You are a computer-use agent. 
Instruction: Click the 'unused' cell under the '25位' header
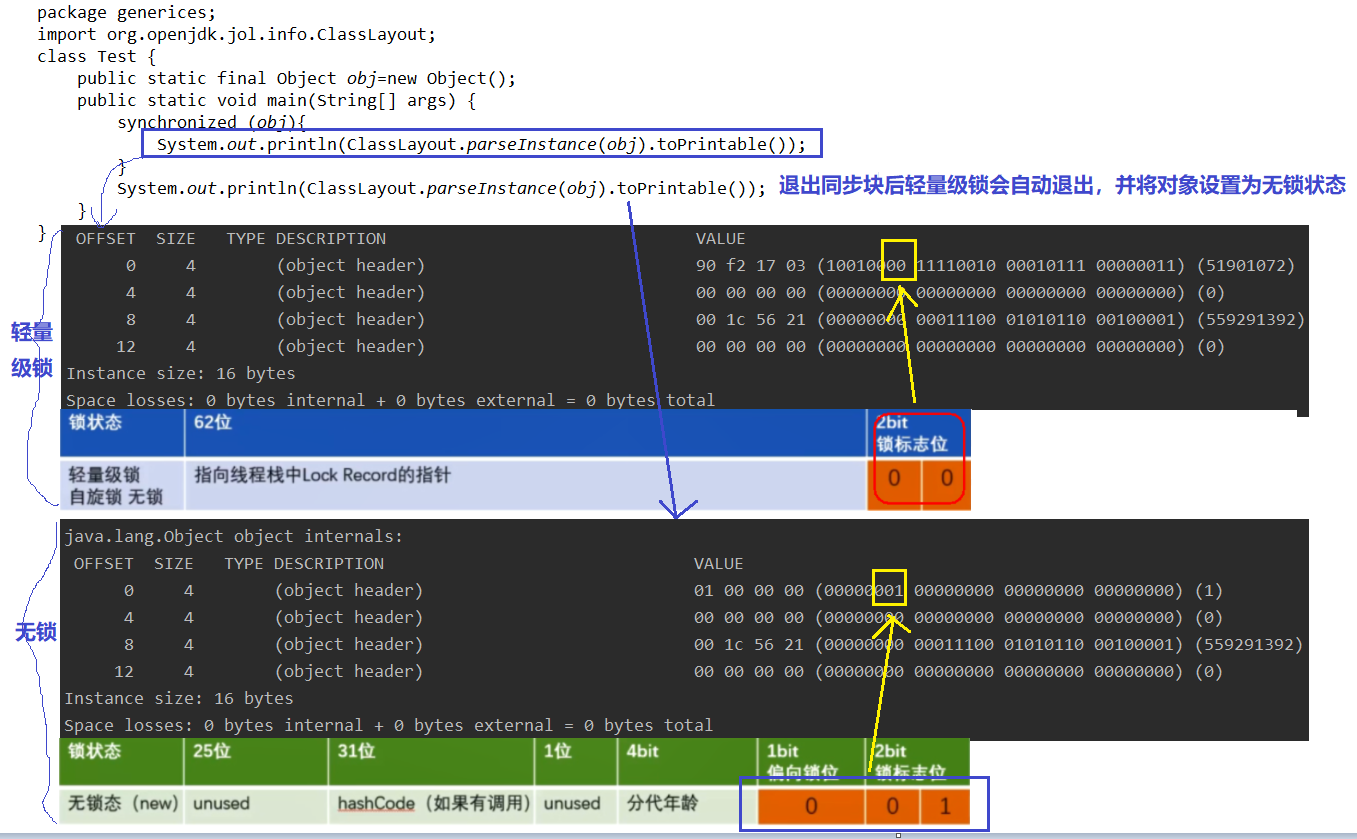tap(255, 805)
